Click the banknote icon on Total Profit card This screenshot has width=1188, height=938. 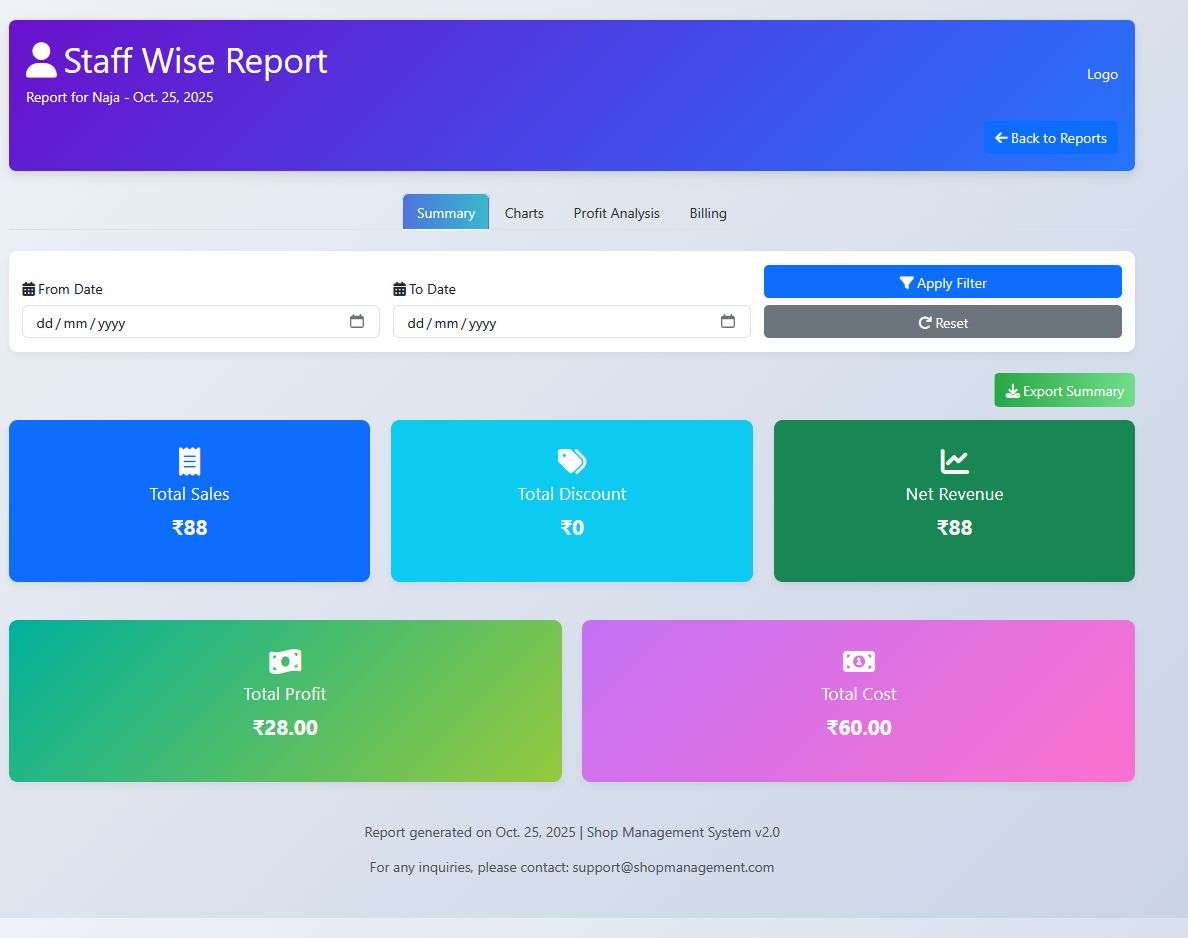[x=285, y=661]
